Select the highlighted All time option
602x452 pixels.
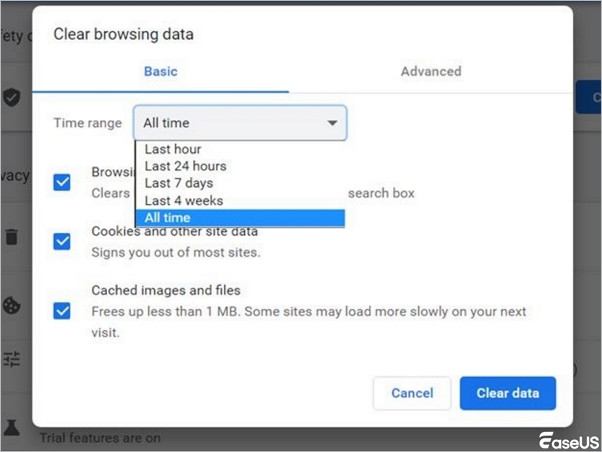tap(167, 218)
